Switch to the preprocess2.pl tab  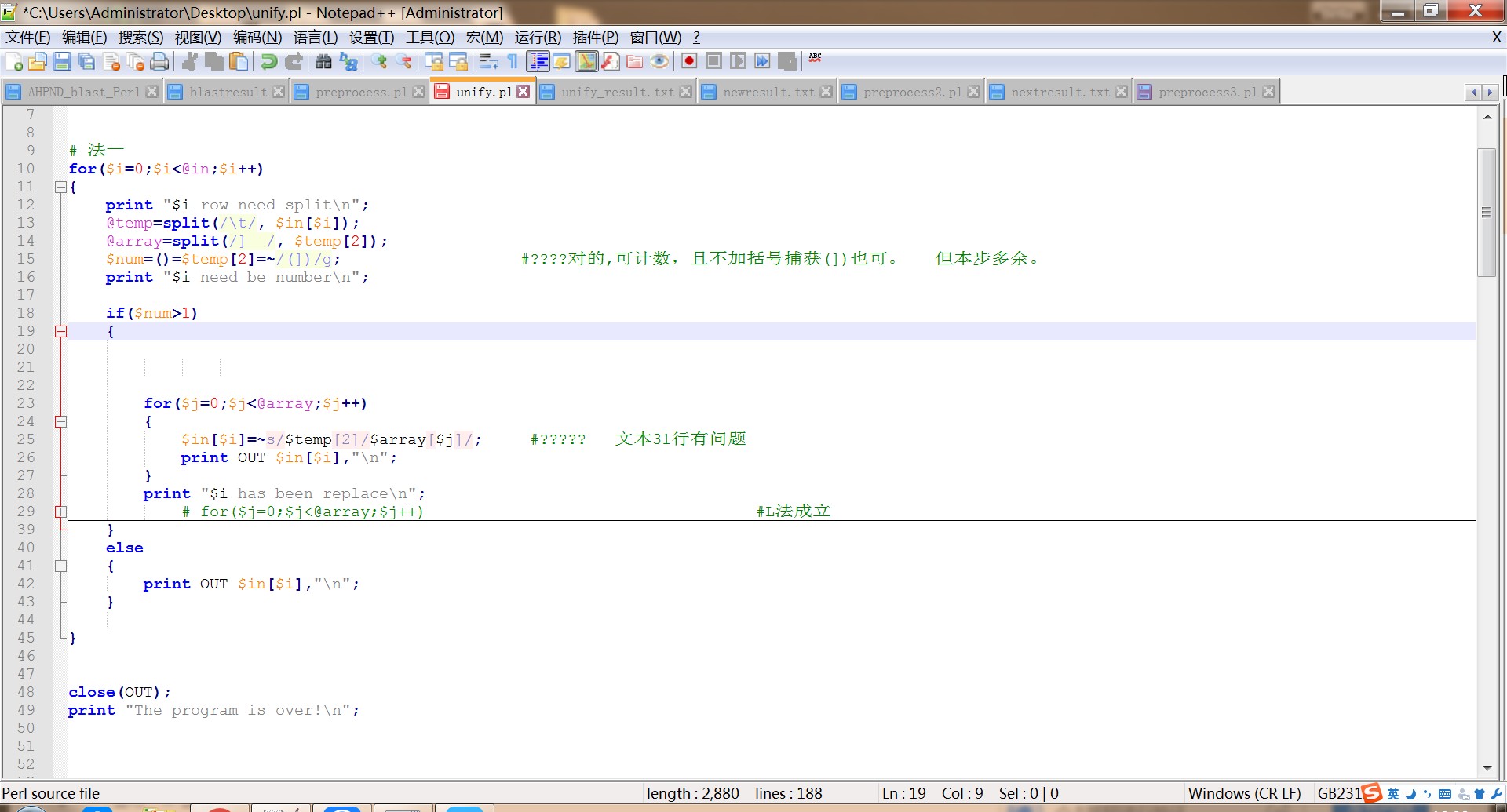click(912, 92)
